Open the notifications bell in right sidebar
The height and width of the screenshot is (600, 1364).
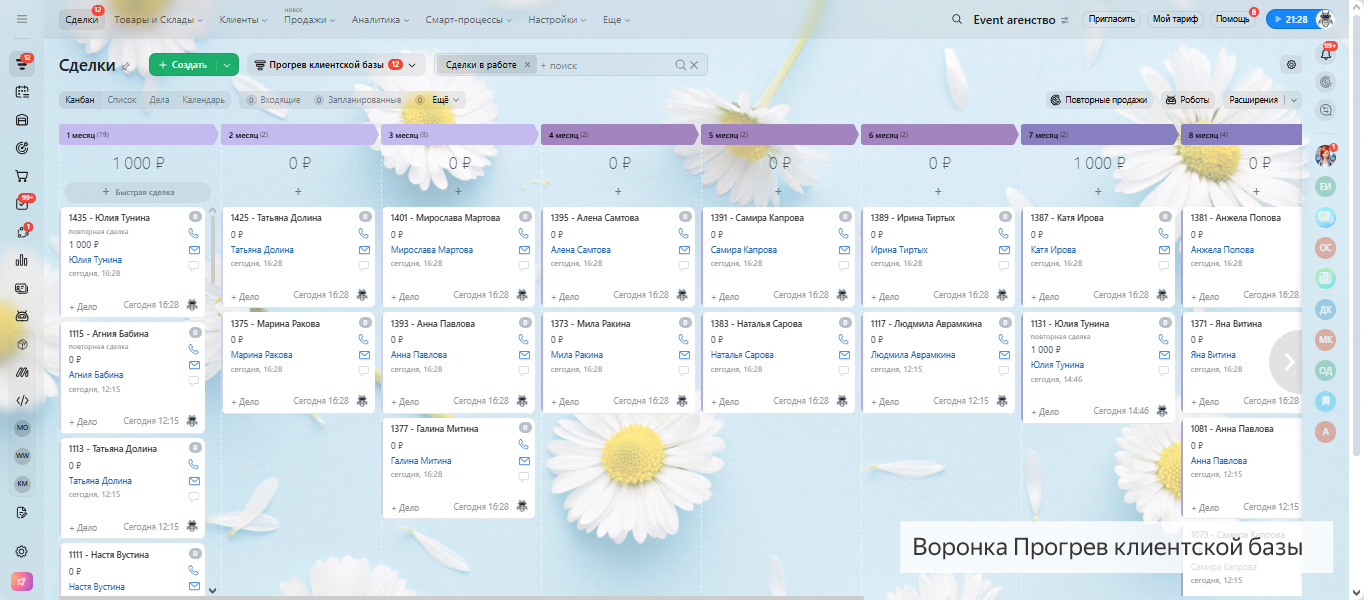(1326, 54)
